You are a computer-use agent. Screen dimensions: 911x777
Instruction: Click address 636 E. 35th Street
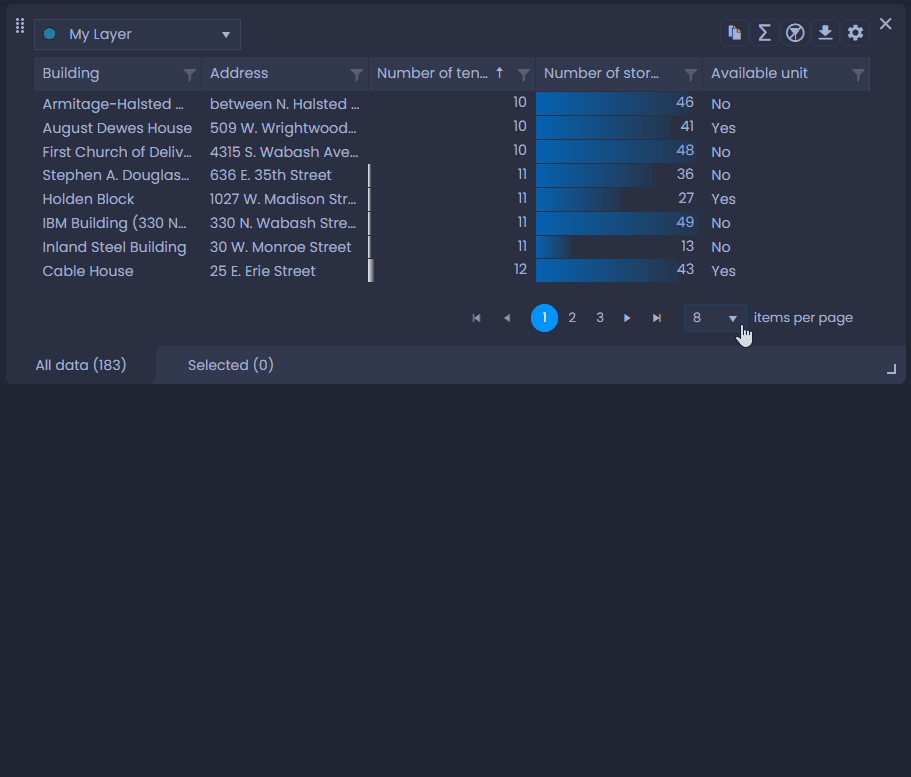point(271,175)
